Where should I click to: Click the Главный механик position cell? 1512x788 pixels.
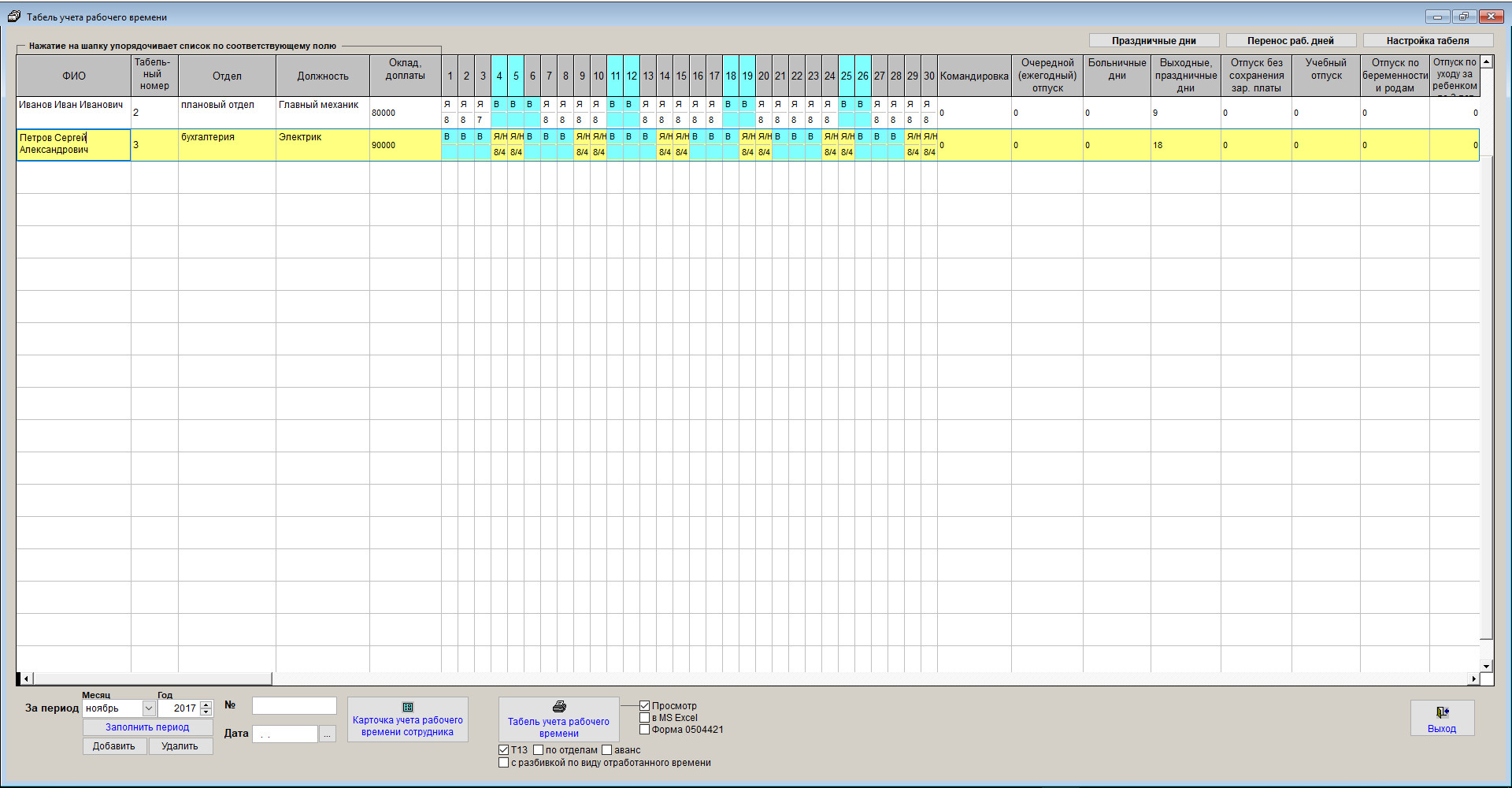tap(323, 113)
